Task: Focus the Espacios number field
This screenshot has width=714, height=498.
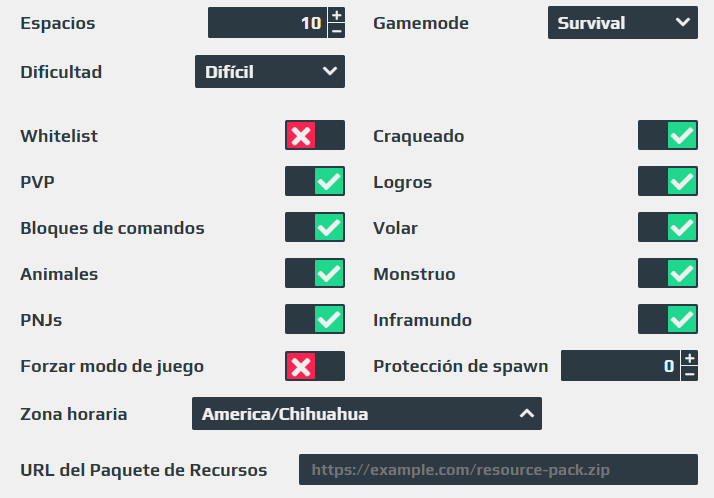Action: (267, 23)
